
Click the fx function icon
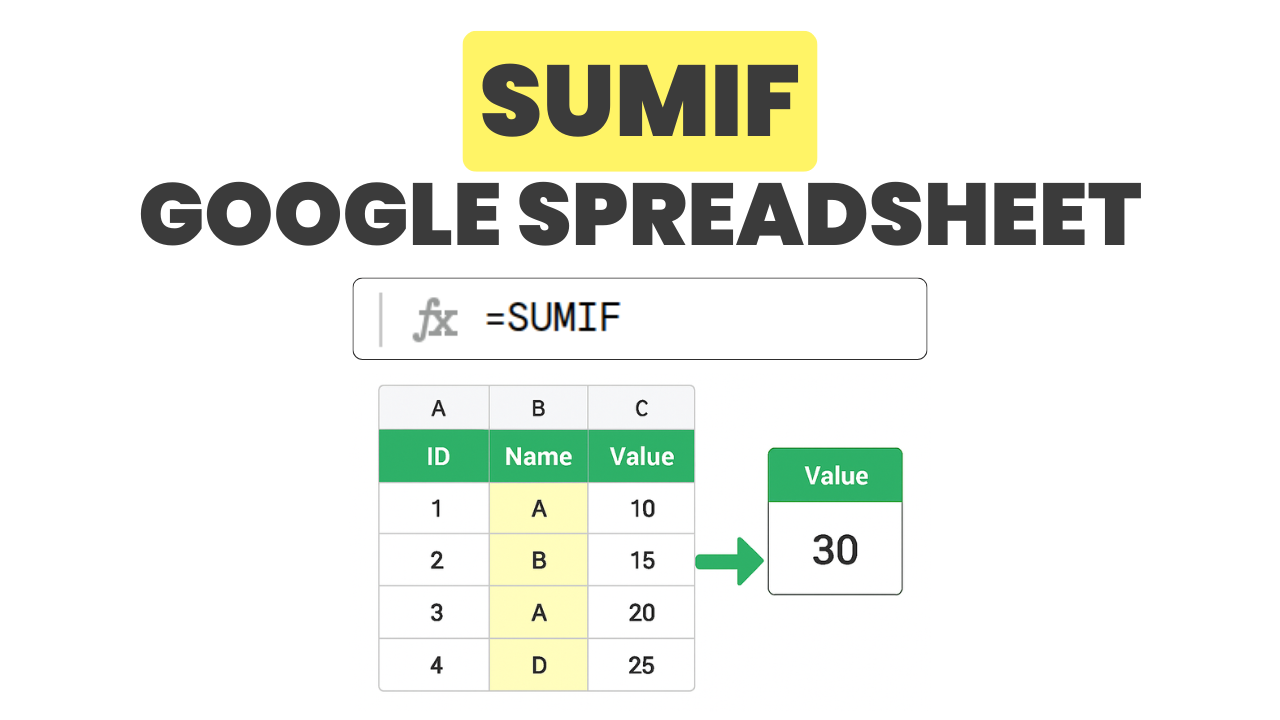pos(435,320)
